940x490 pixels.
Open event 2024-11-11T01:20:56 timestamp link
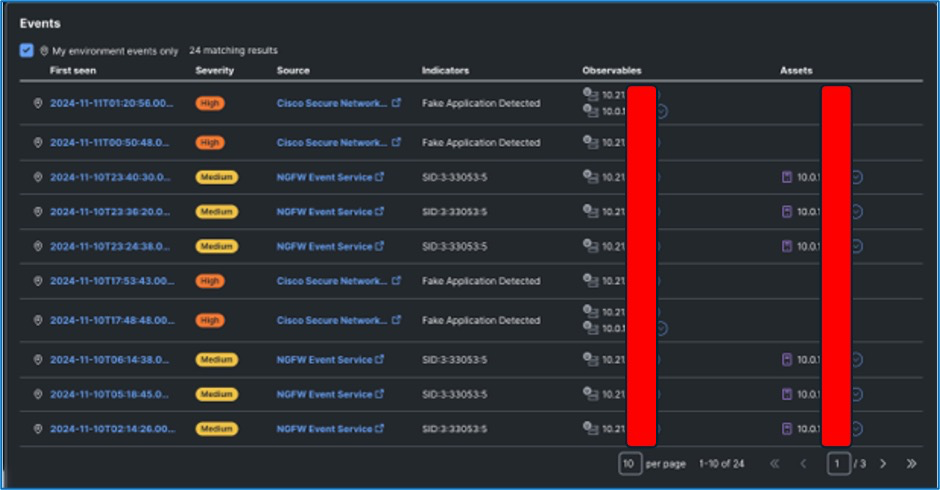click(x=111, y=103)
